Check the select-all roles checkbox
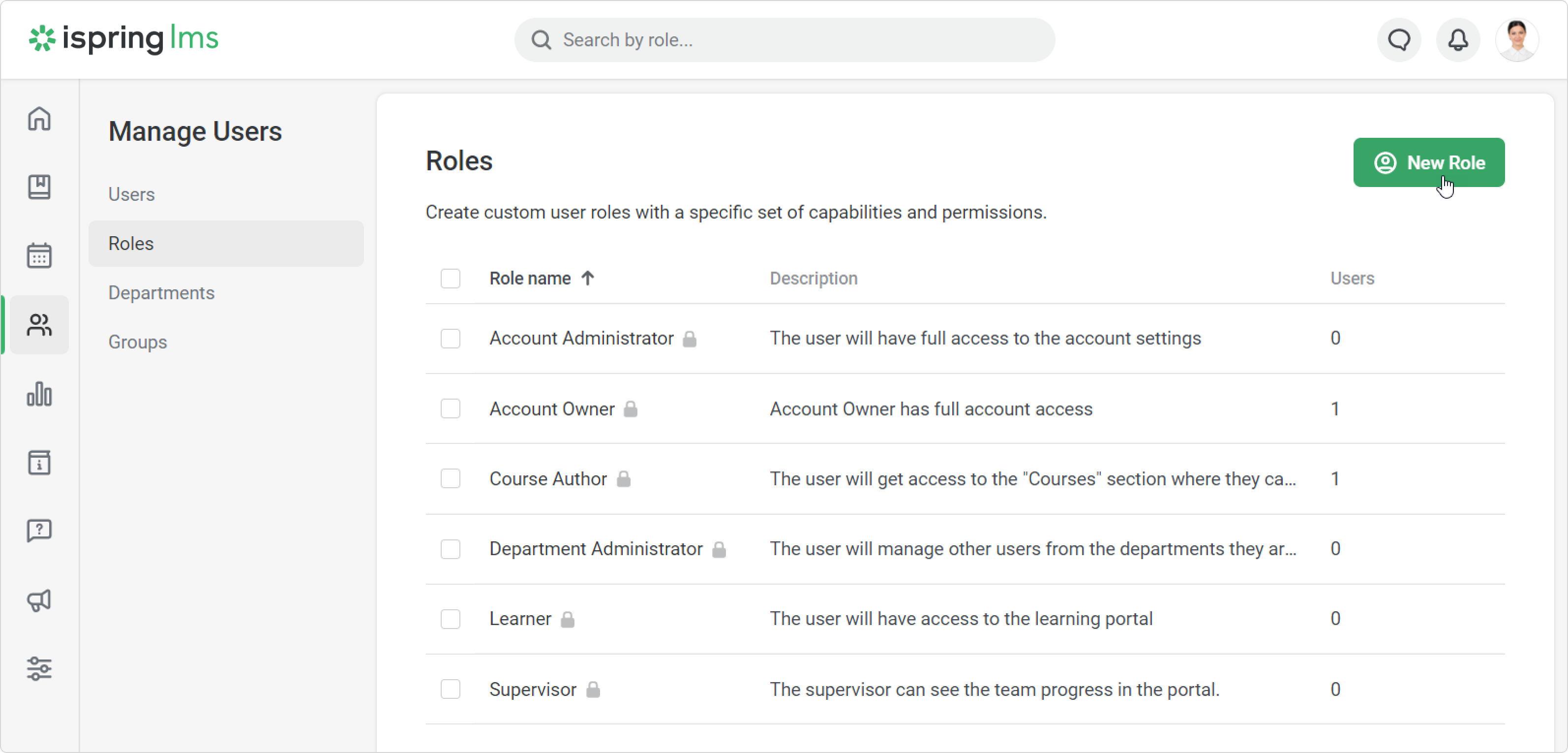 point(451,279)
